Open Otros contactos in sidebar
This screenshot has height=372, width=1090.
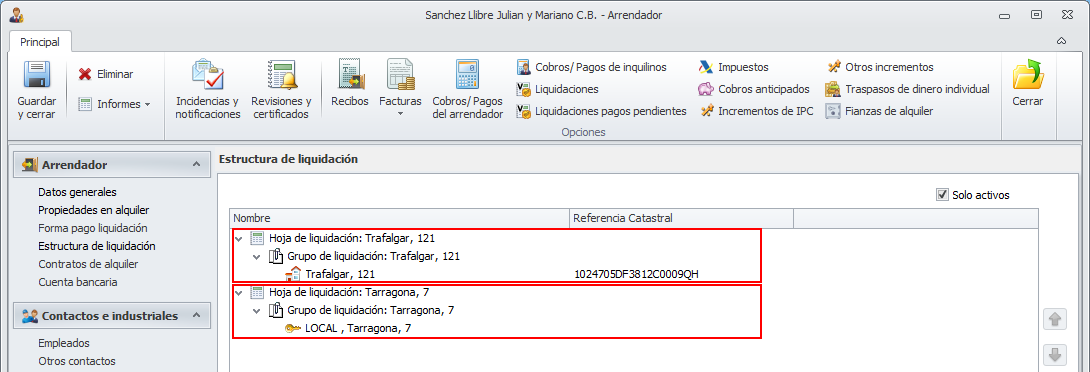[77, 362]
